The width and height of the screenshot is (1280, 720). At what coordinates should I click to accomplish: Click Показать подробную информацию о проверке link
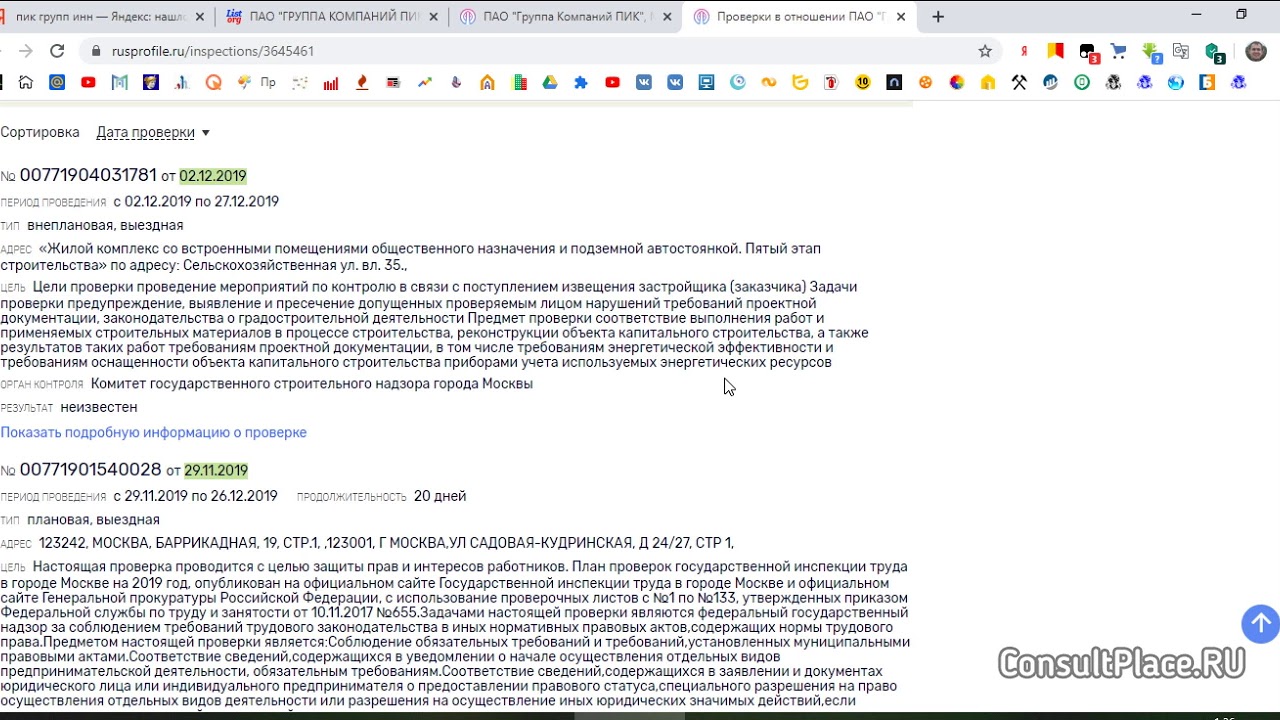pos(153,432)
